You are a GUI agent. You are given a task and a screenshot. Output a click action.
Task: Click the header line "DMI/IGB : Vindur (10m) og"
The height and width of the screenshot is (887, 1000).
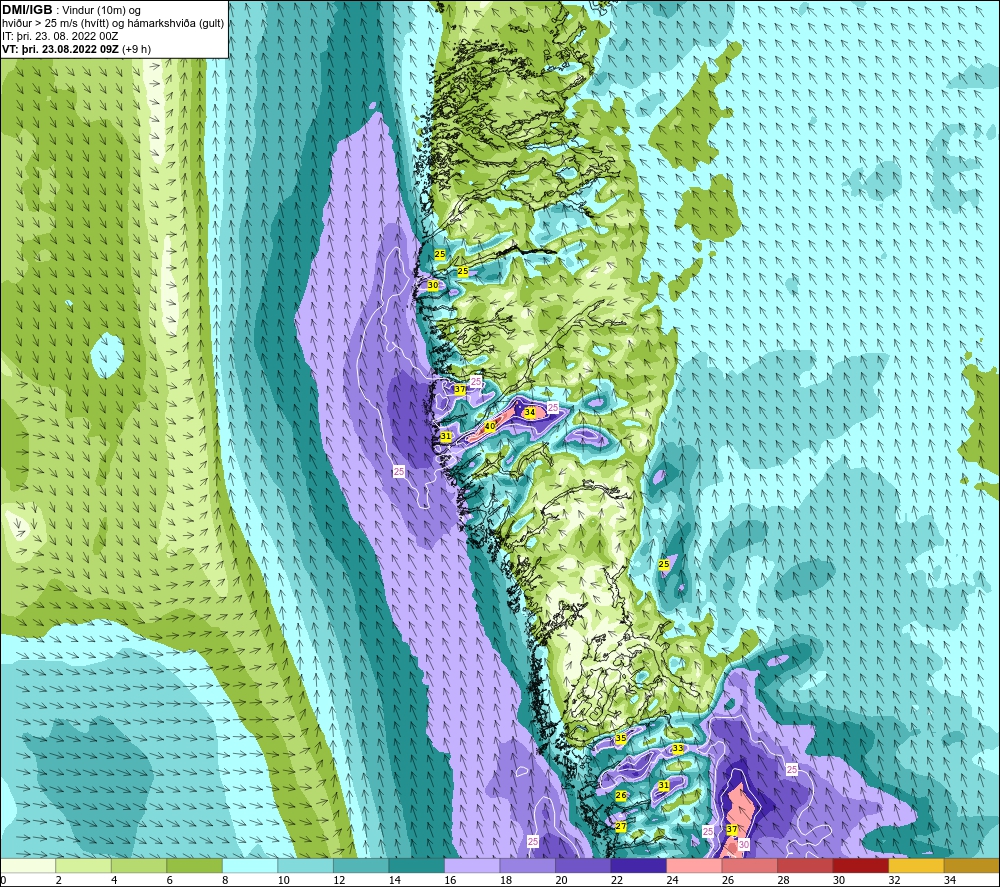coord(71,10)
